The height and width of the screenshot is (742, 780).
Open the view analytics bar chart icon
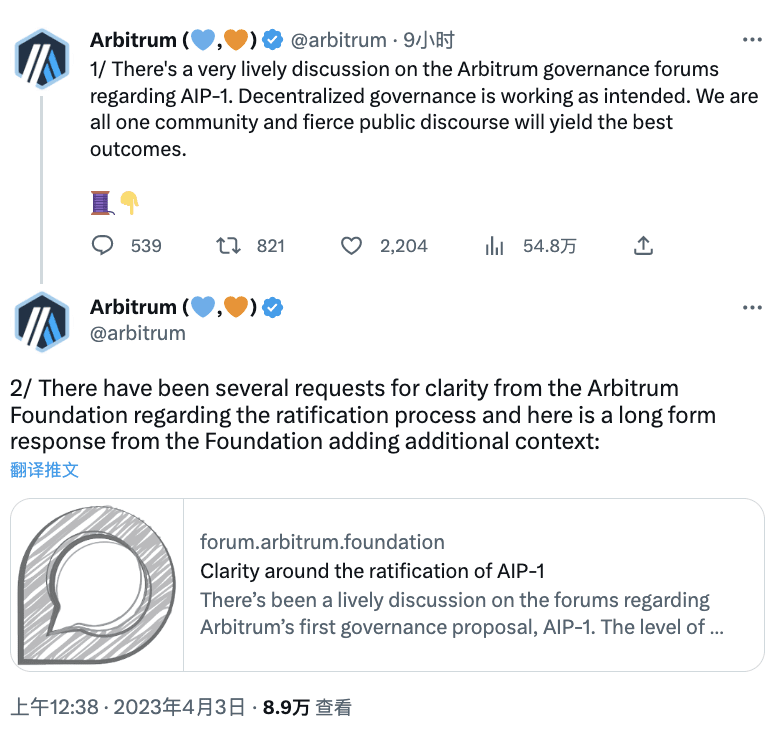493,245
